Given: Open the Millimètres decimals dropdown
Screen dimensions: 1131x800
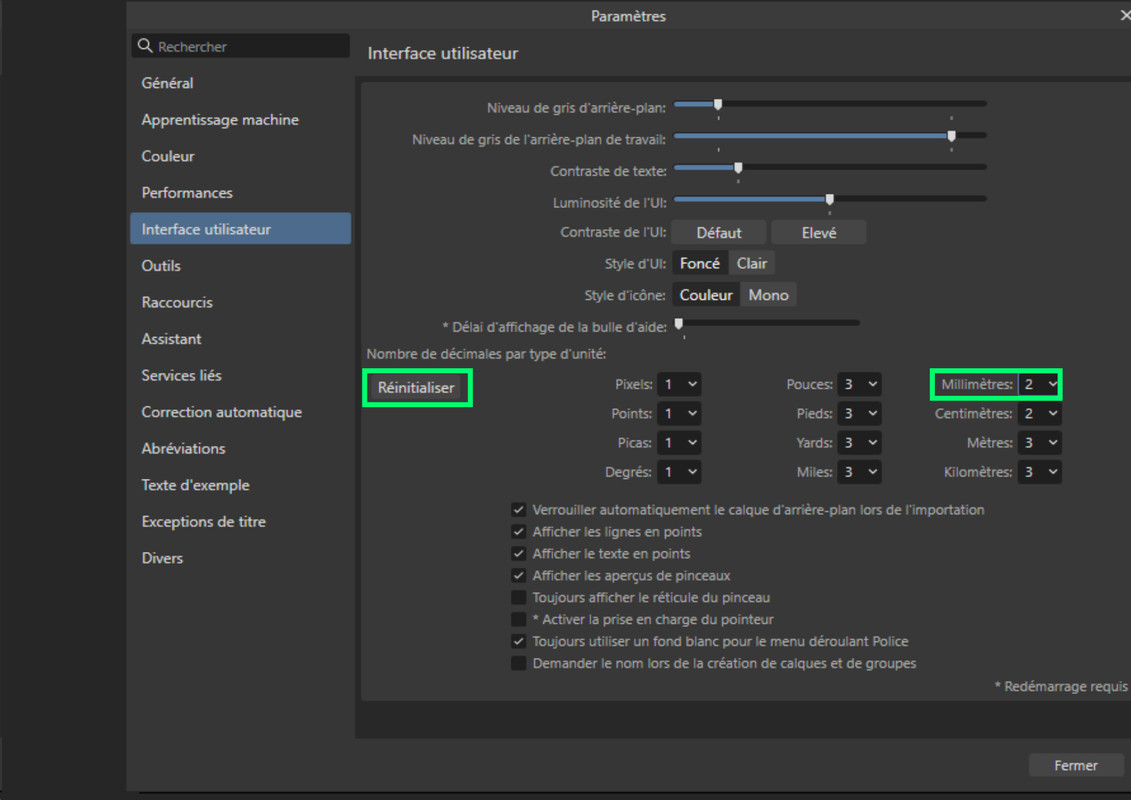Looking at the screenshot, I should [x=1039, y=384].
